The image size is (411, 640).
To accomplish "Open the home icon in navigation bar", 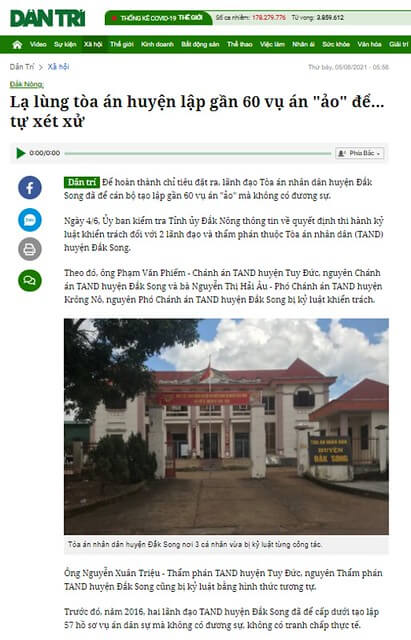I will [17, 44].
